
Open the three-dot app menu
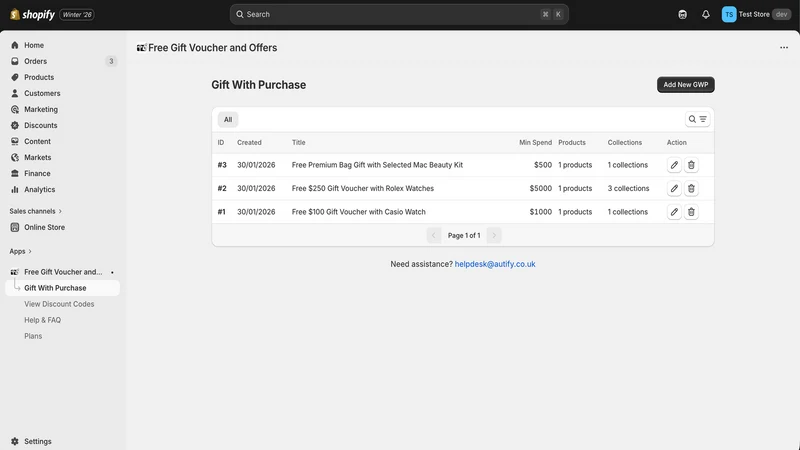click(784, 47)
